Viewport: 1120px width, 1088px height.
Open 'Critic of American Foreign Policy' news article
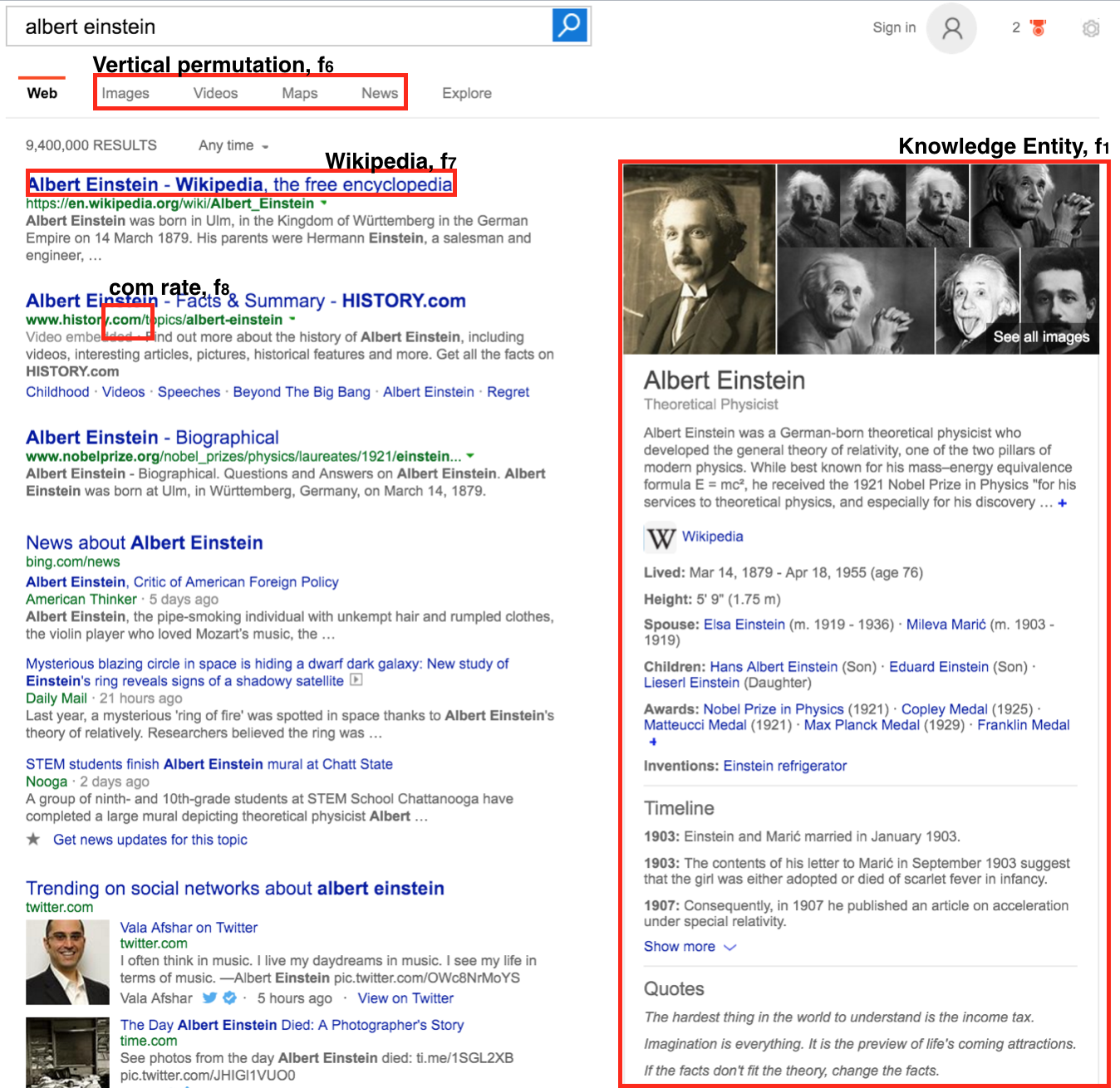tap(182, 582)
